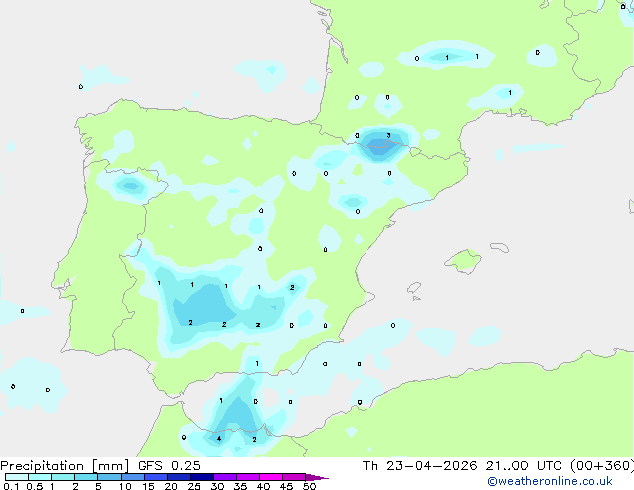
Task: Pick the 0.5–1 mm legend swatch
Action: 40,477
